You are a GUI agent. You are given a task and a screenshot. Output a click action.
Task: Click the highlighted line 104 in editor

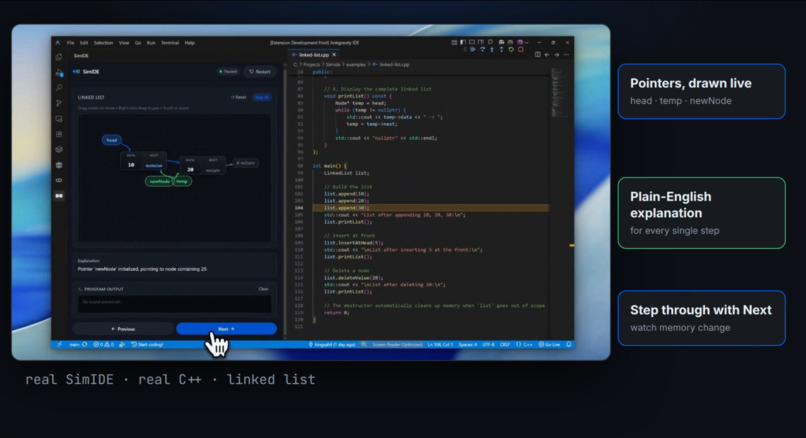431,208
